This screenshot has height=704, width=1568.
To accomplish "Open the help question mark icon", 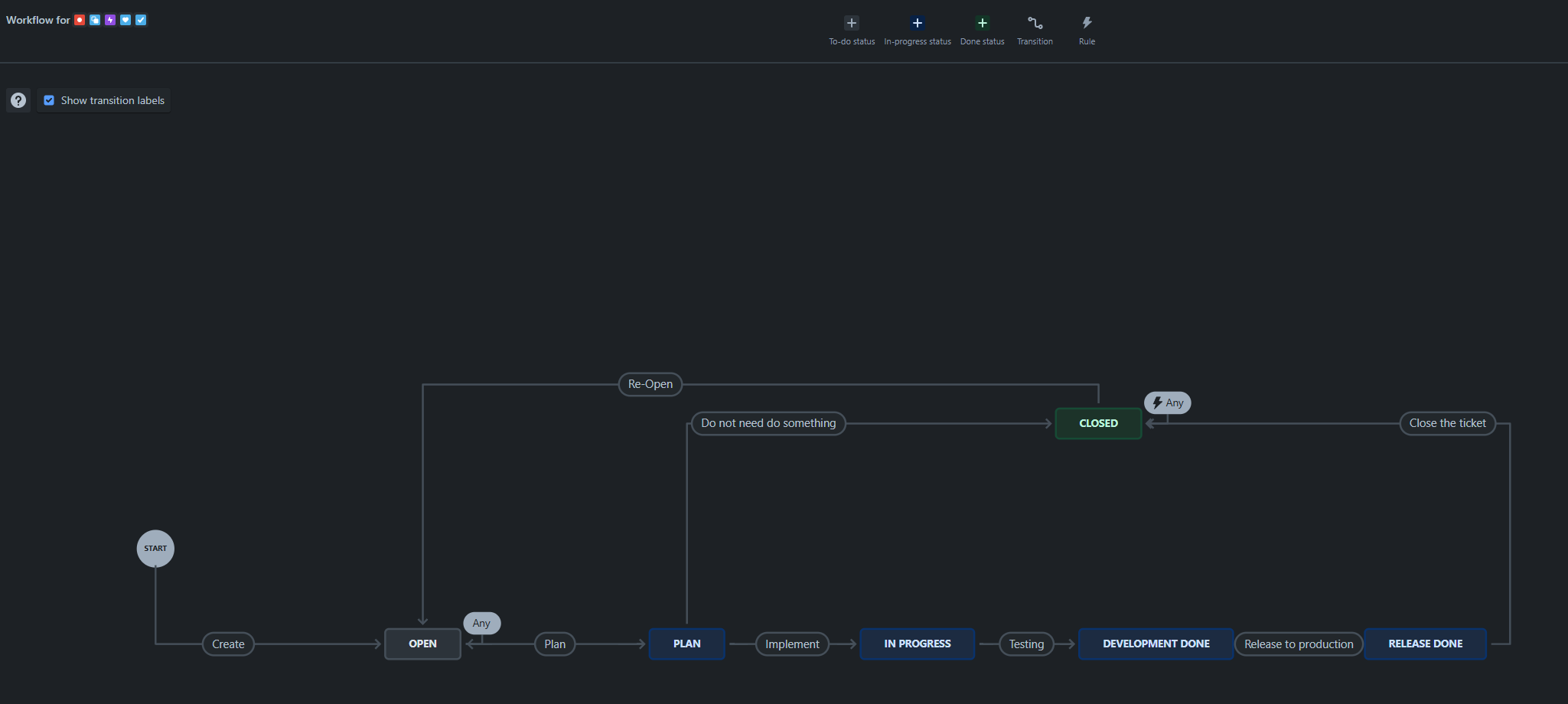I will coord(18,100).
